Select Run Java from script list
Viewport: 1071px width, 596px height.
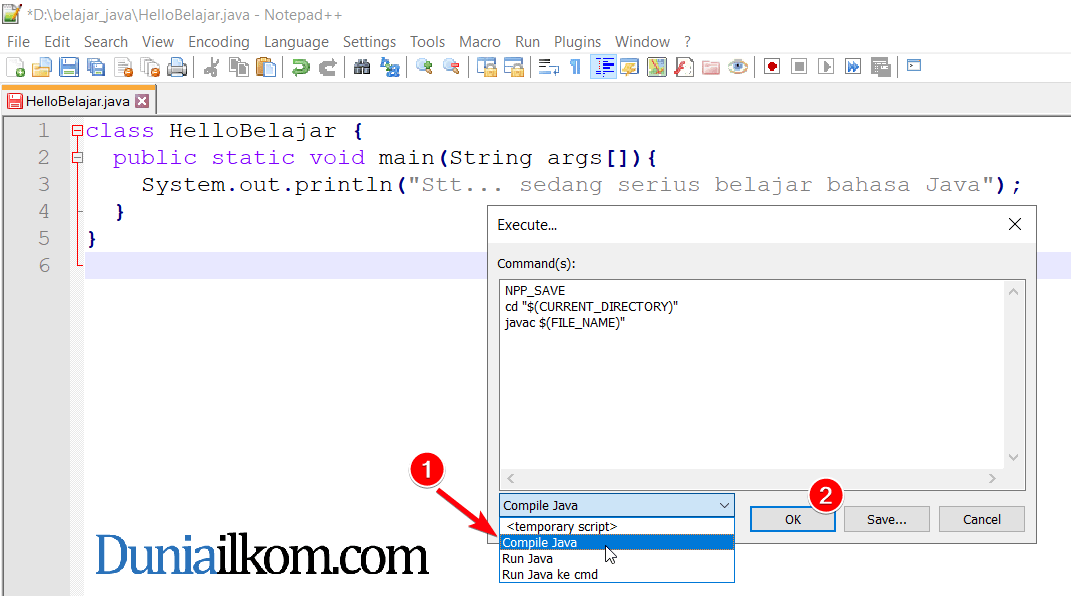pos(617,558)
